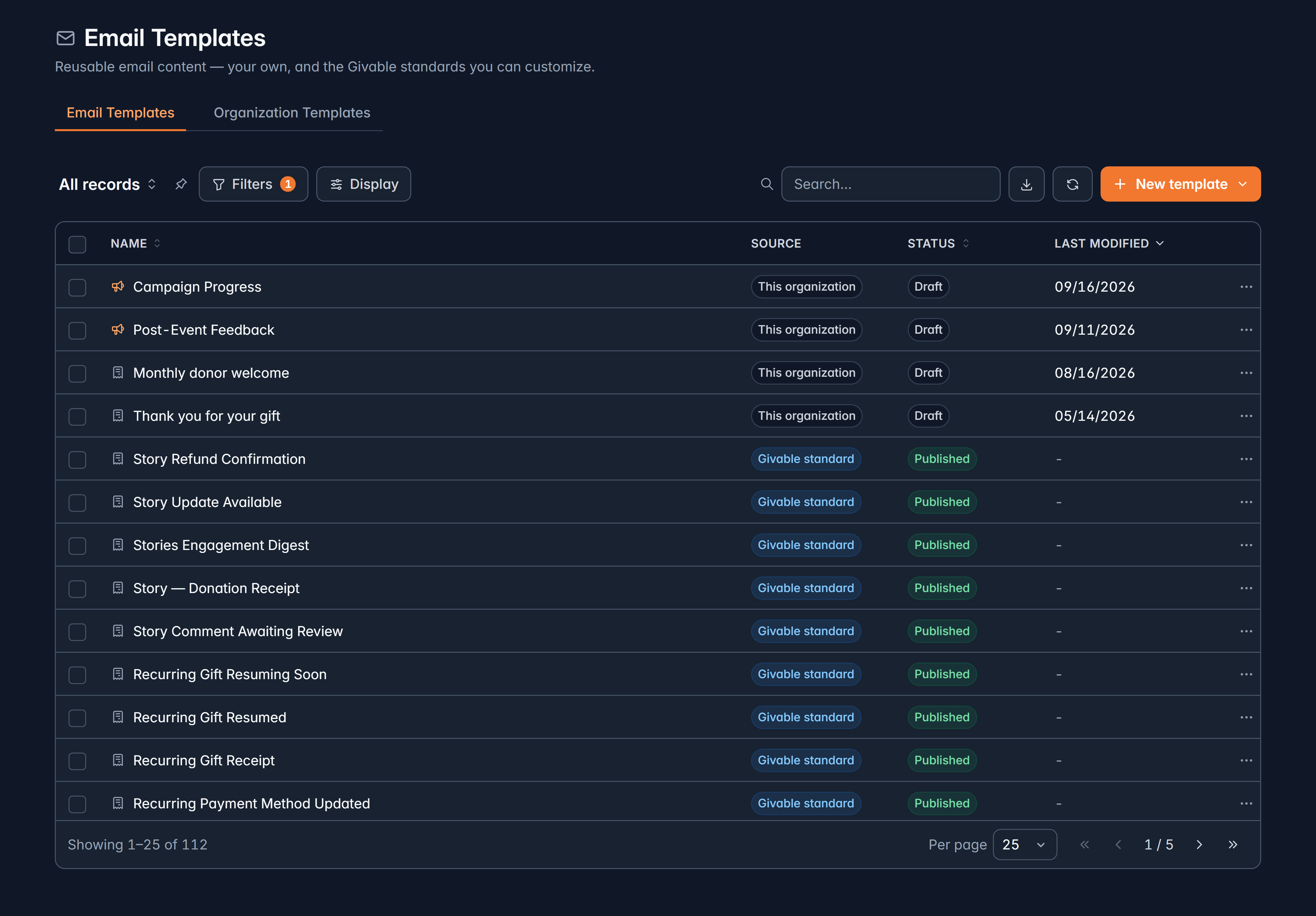
Task: Jump to the last page arrow
Action: pos(1233,844)
